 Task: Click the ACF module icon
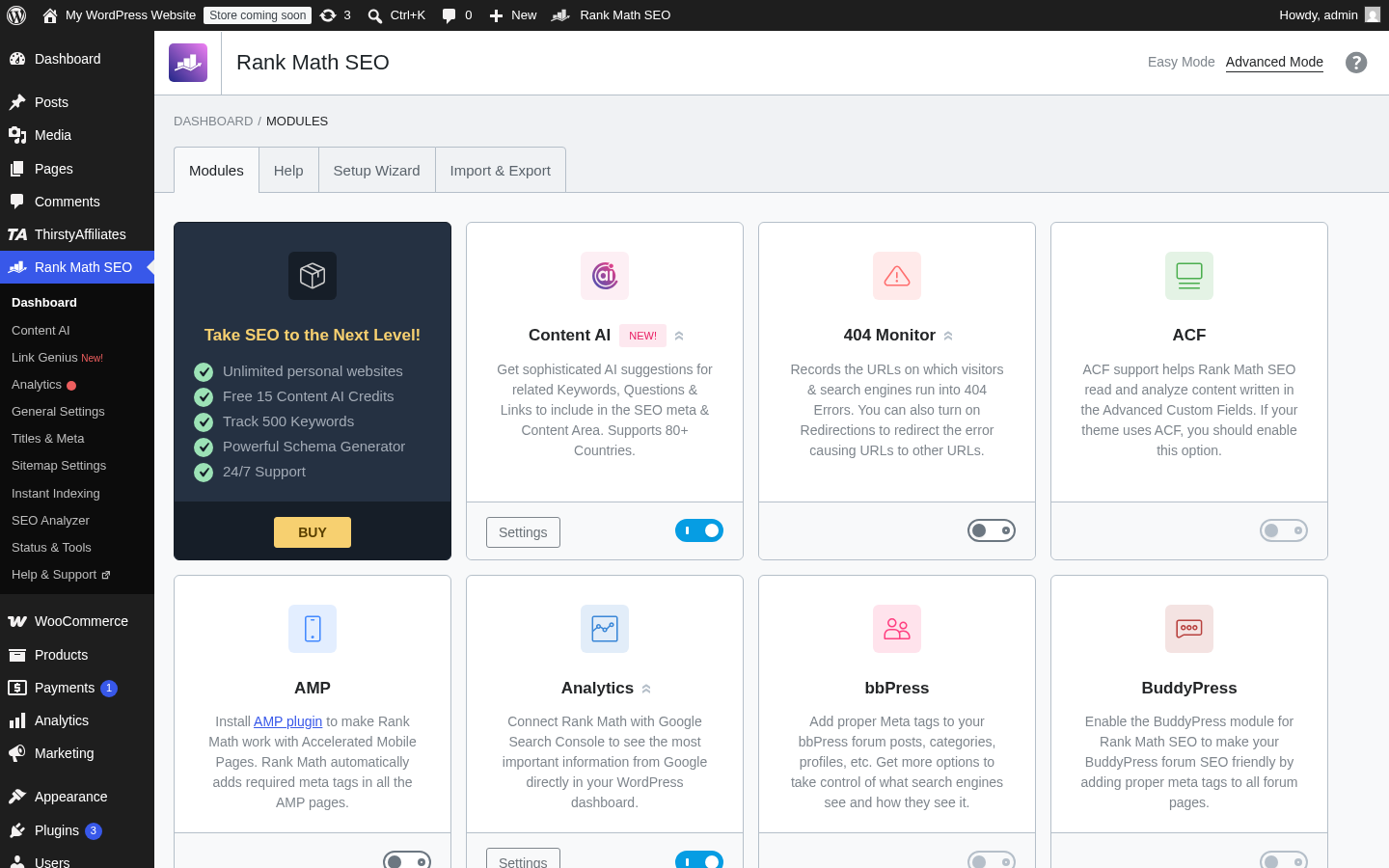coord(1189,276)
